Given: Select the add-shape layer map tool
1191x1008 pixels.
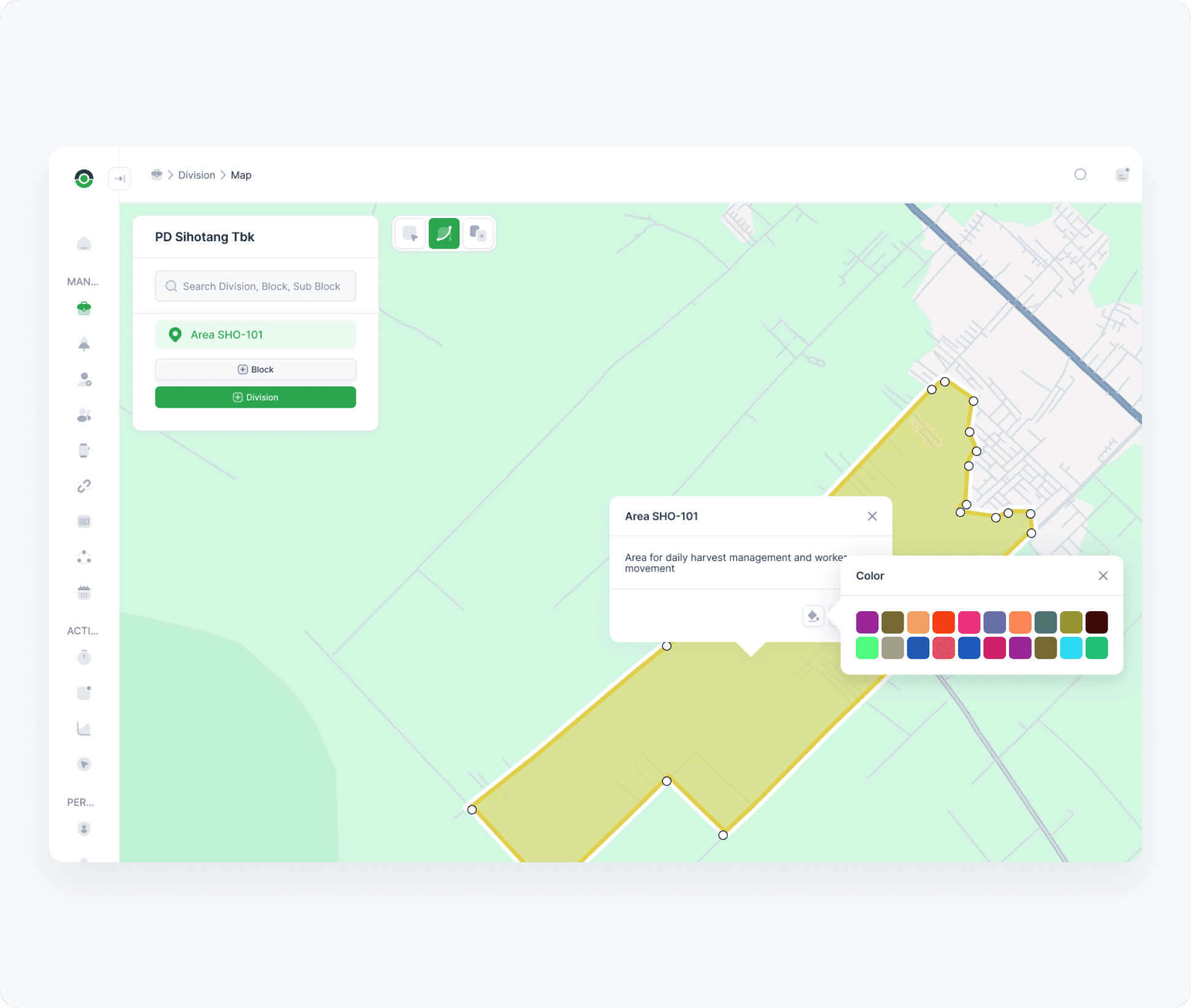Looking at the screenshot, I should 478,233.
